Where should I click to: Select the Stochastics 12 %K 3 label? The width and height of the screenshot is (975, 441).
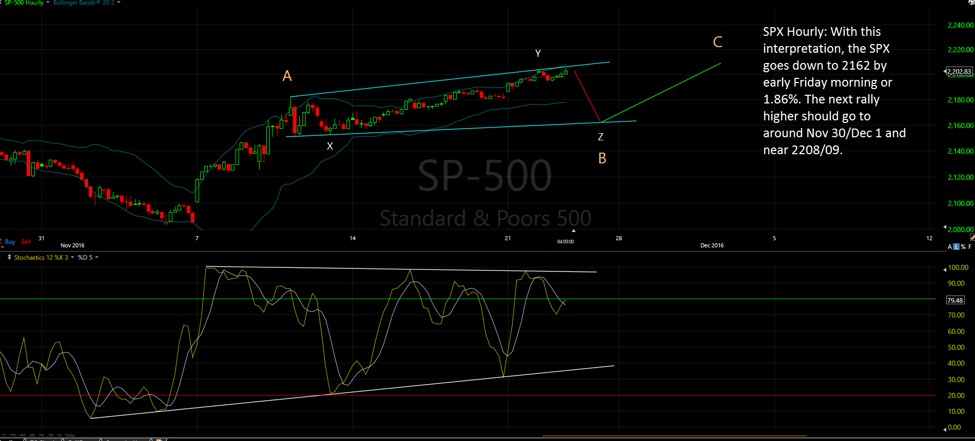41,258
